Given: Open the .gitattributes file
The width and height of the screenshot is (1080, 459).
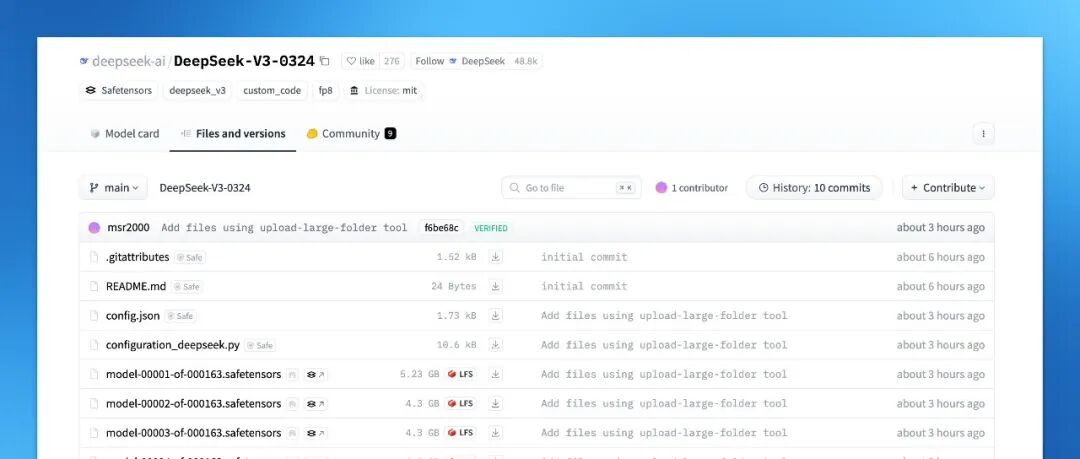Looking at the screenshot, I should click(x=138, y=257).
